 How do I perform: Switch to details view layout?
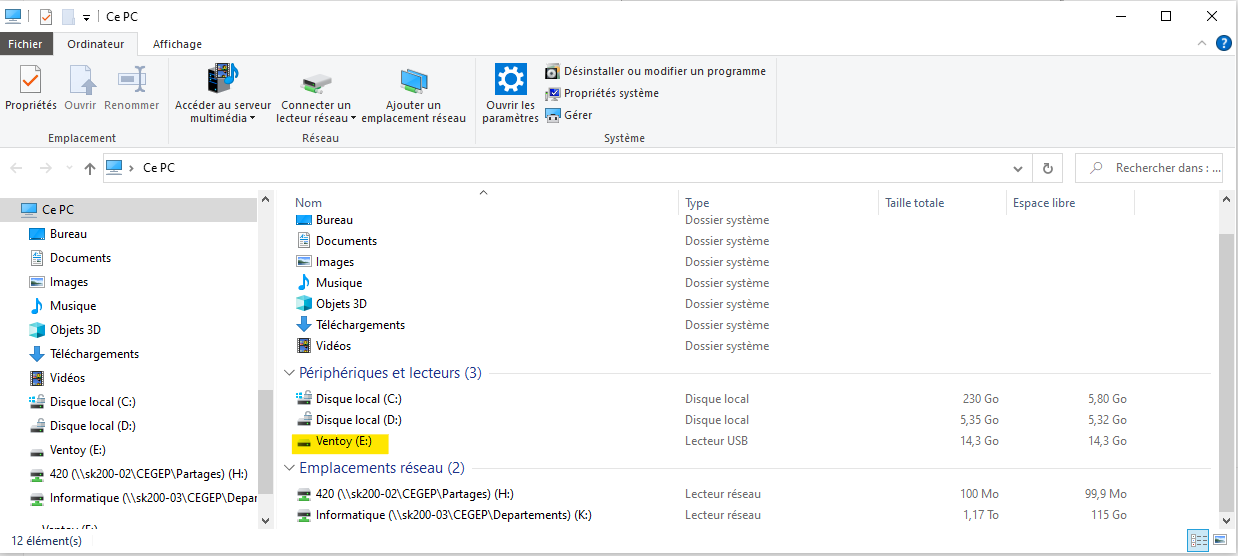[x=1199, y=540]
